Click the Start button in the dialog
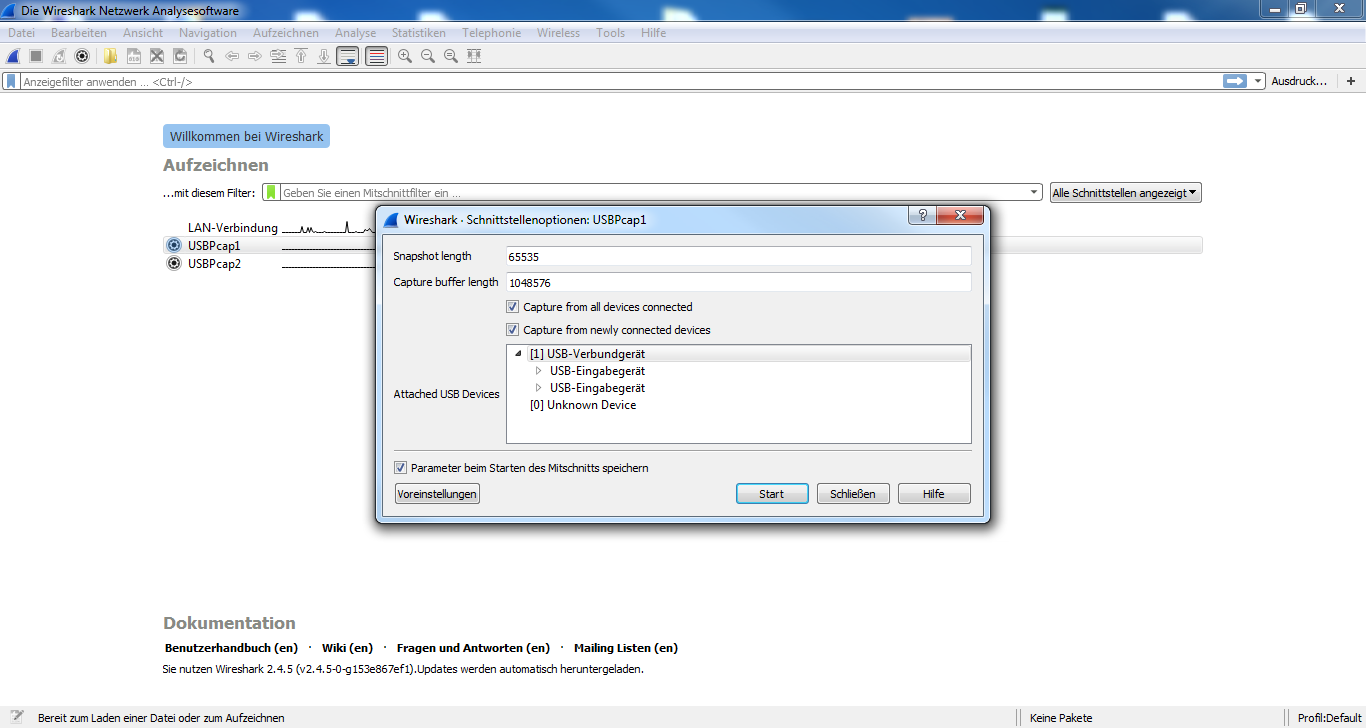The width and height of the screenshot is (1366, 728). (x=772, y=494)
